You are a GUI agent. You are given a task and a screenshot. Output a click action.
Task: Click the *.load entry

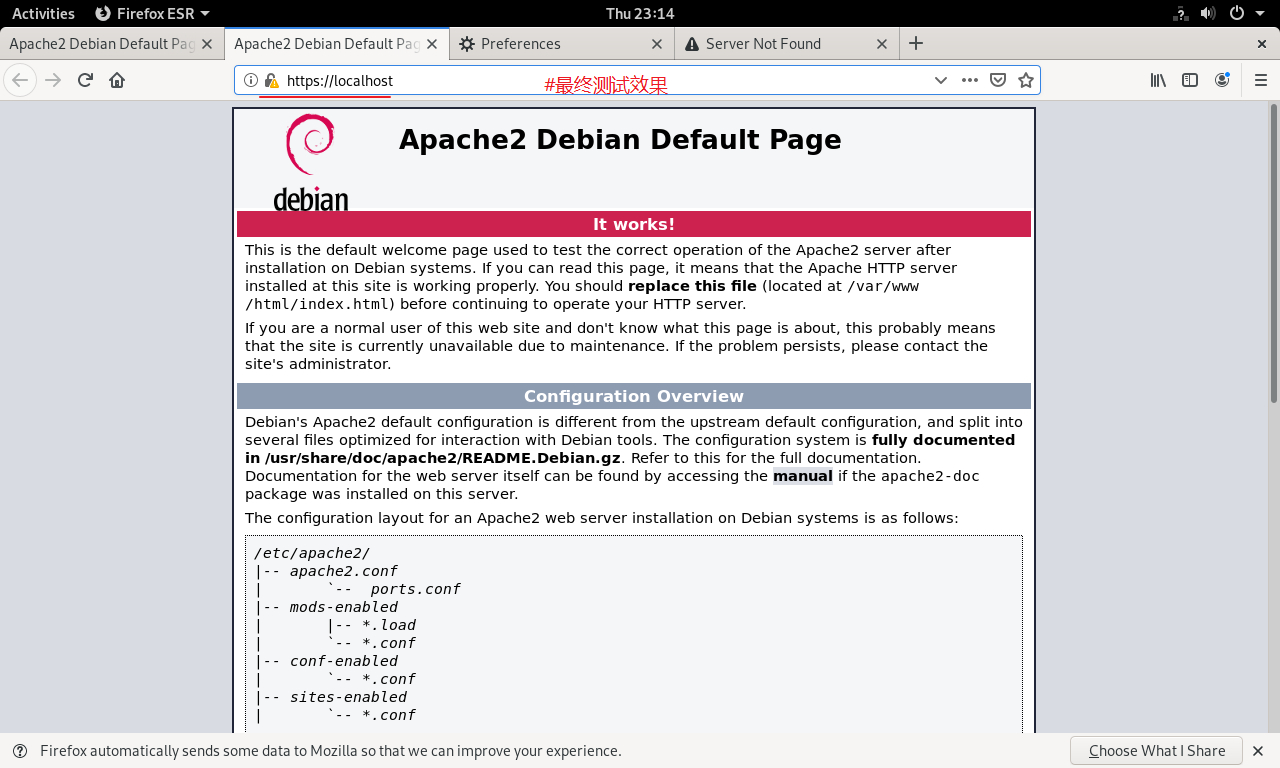[389, 625]
